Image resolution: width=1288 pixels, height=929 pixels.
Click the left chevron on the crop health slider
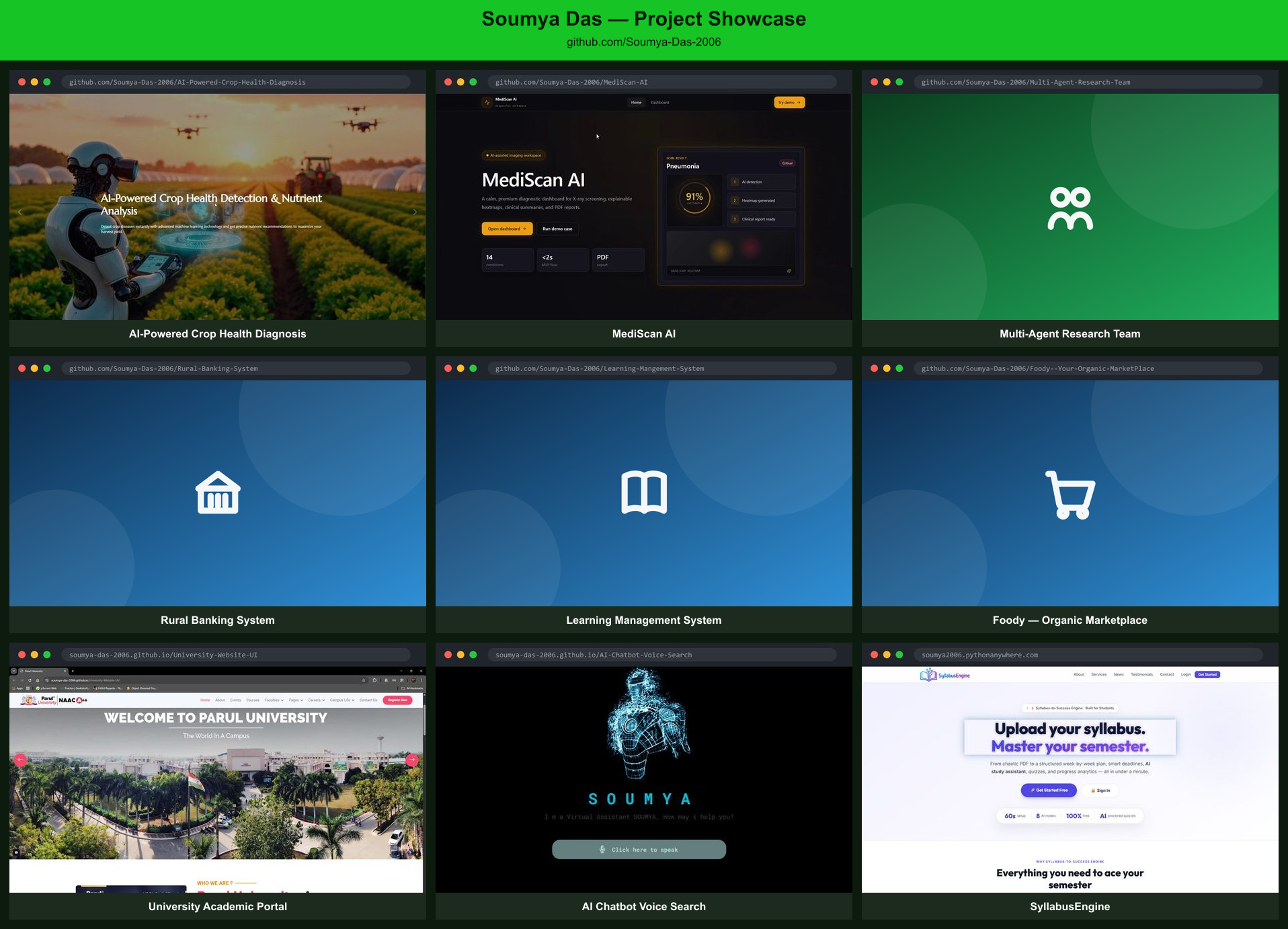(20, 212)
